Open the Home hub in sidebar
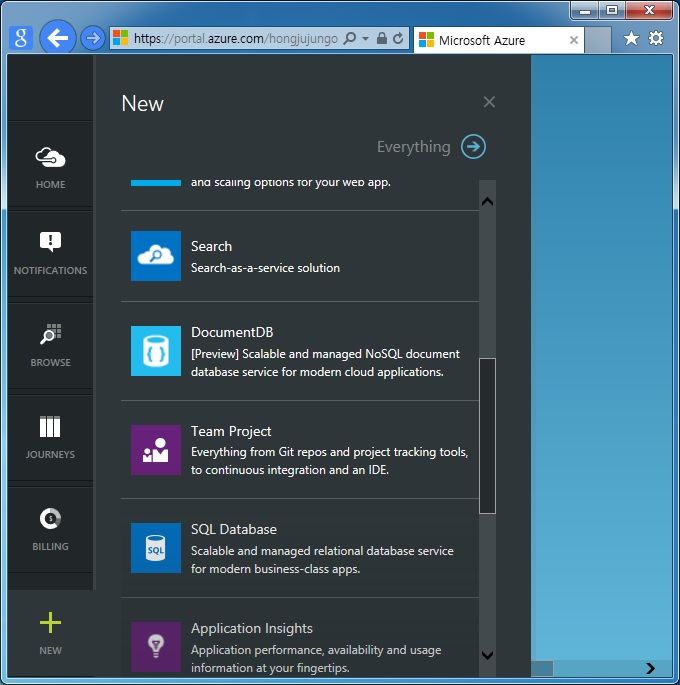Screen dimensions: 680x685 50,165
